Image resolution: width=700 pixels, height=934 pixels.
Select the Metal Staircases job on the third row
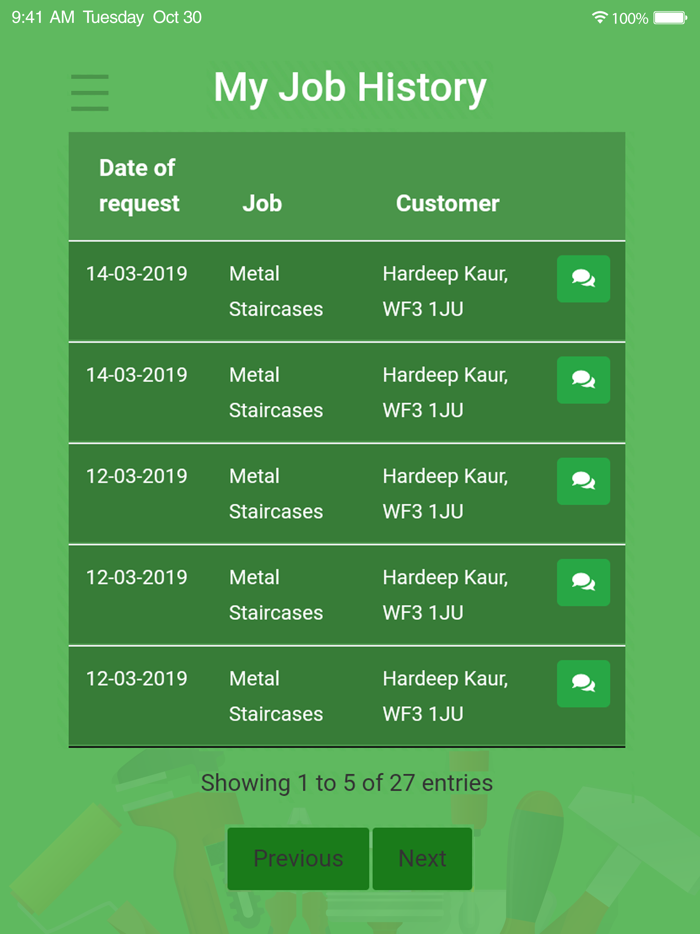tap(276, 493)
